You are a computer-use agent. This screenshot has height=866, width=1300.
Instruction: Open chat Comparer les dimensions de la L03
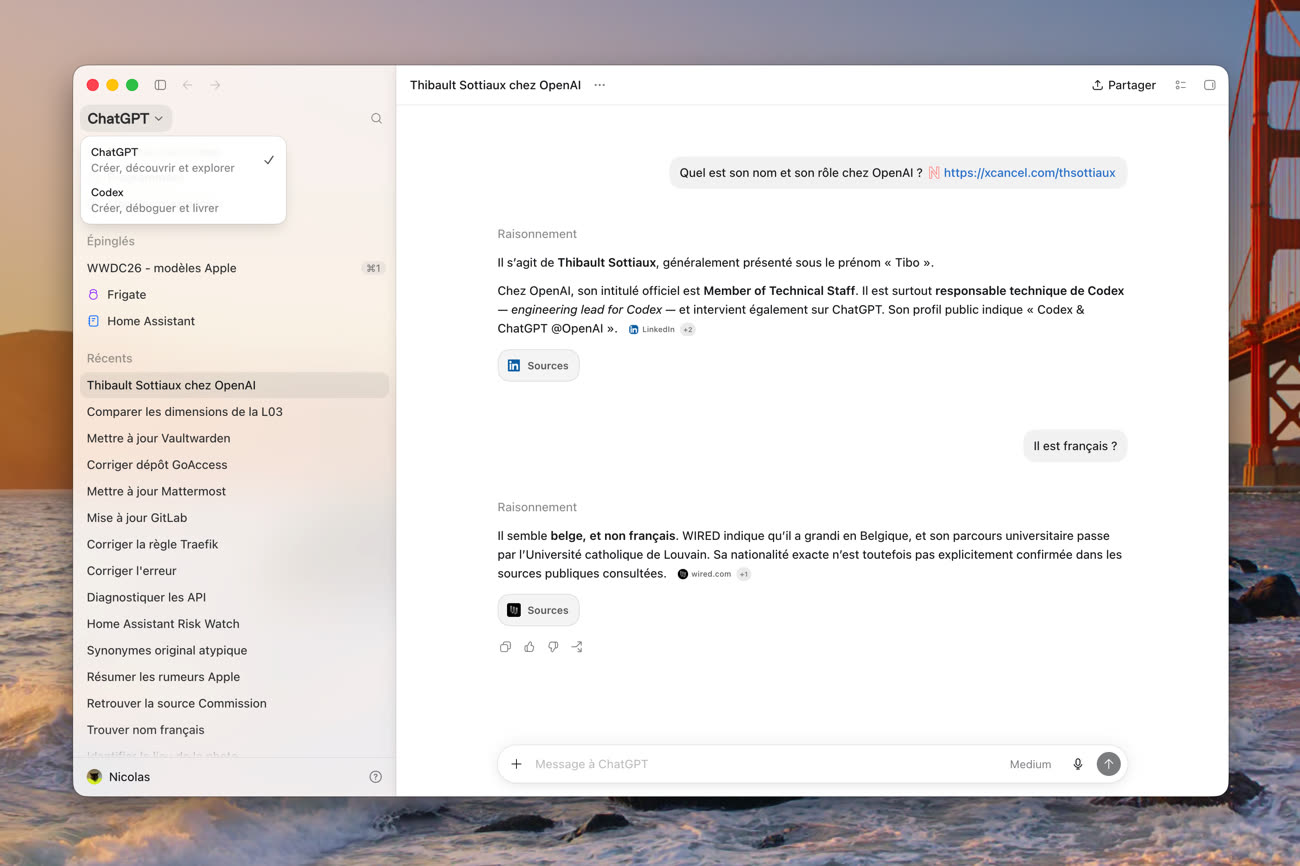[234, 411]
